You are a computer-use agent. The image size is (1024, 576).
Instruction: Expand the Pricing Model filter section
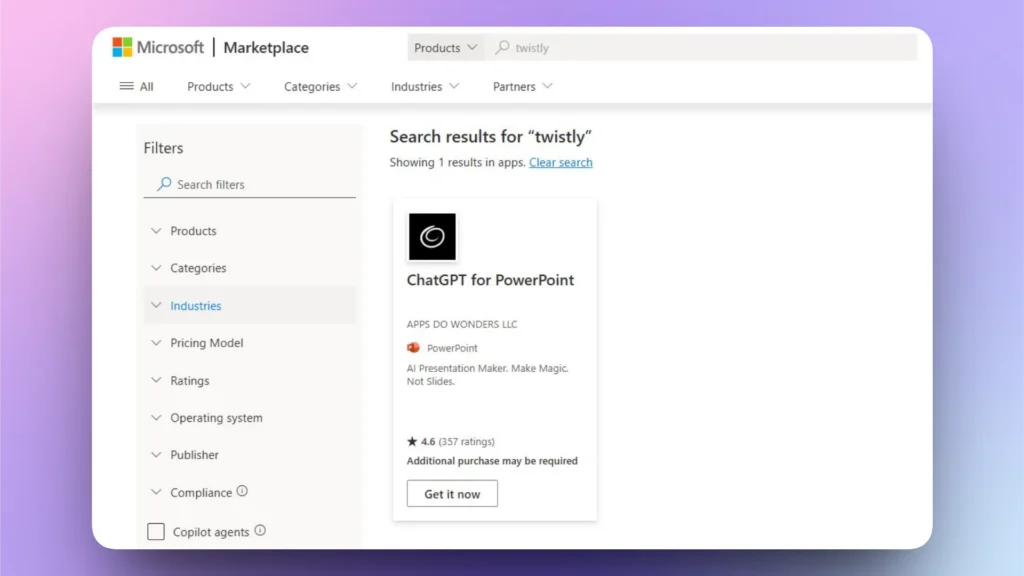coord(205,343)
